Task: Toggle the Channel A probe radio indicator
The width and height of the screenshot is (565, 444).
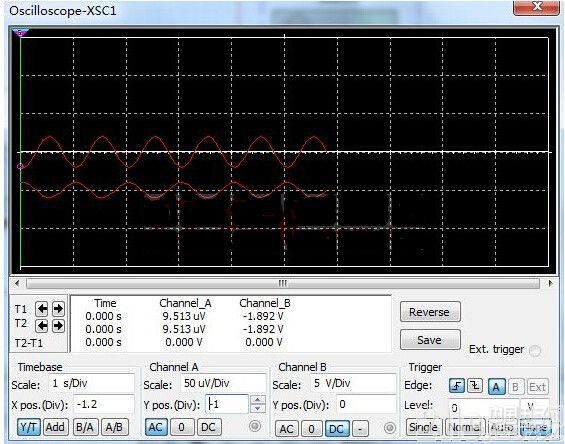Action: coord(255,426)
